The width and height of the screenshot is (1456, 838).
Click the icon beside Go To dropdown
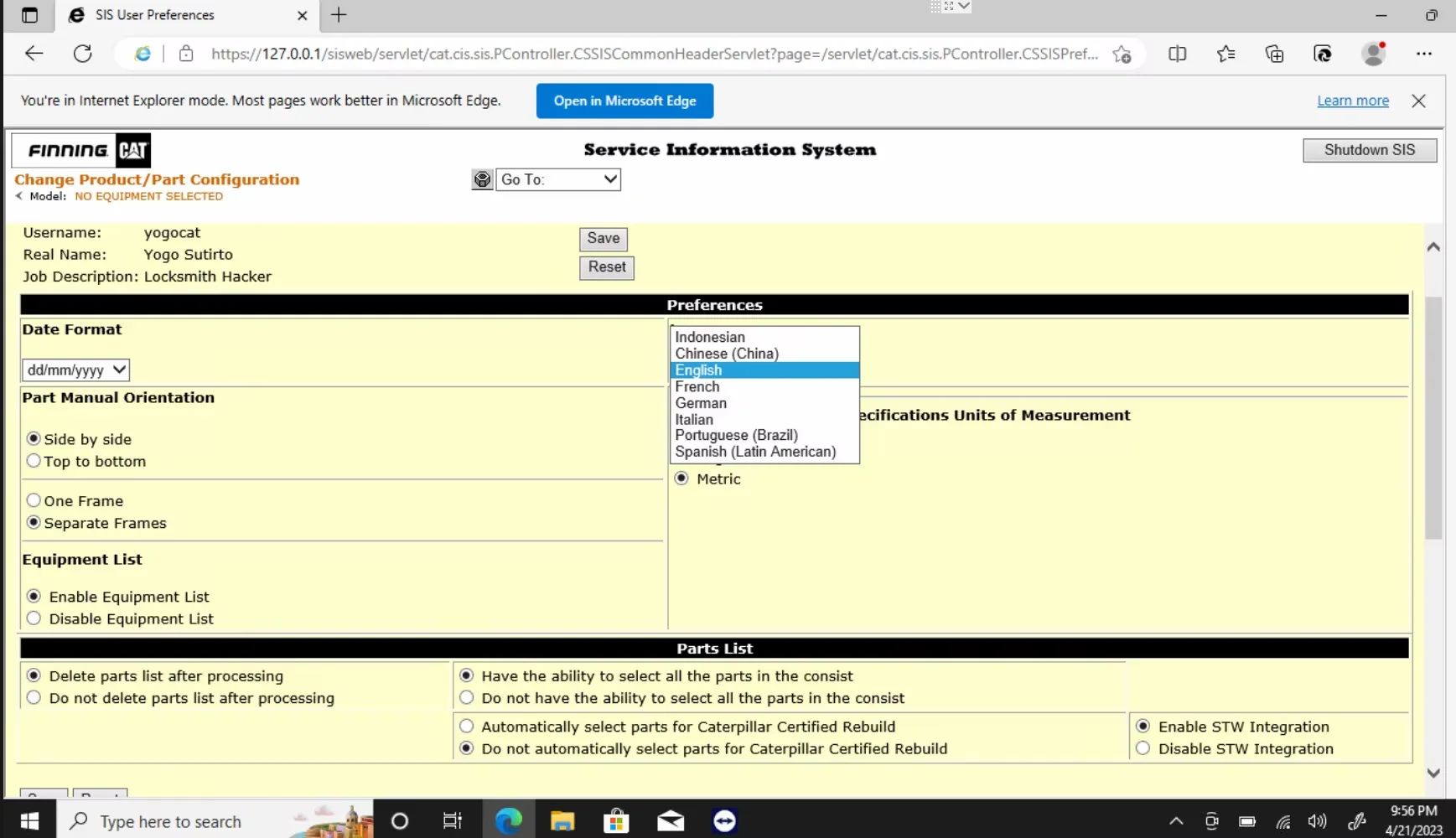tap(482, 179)
